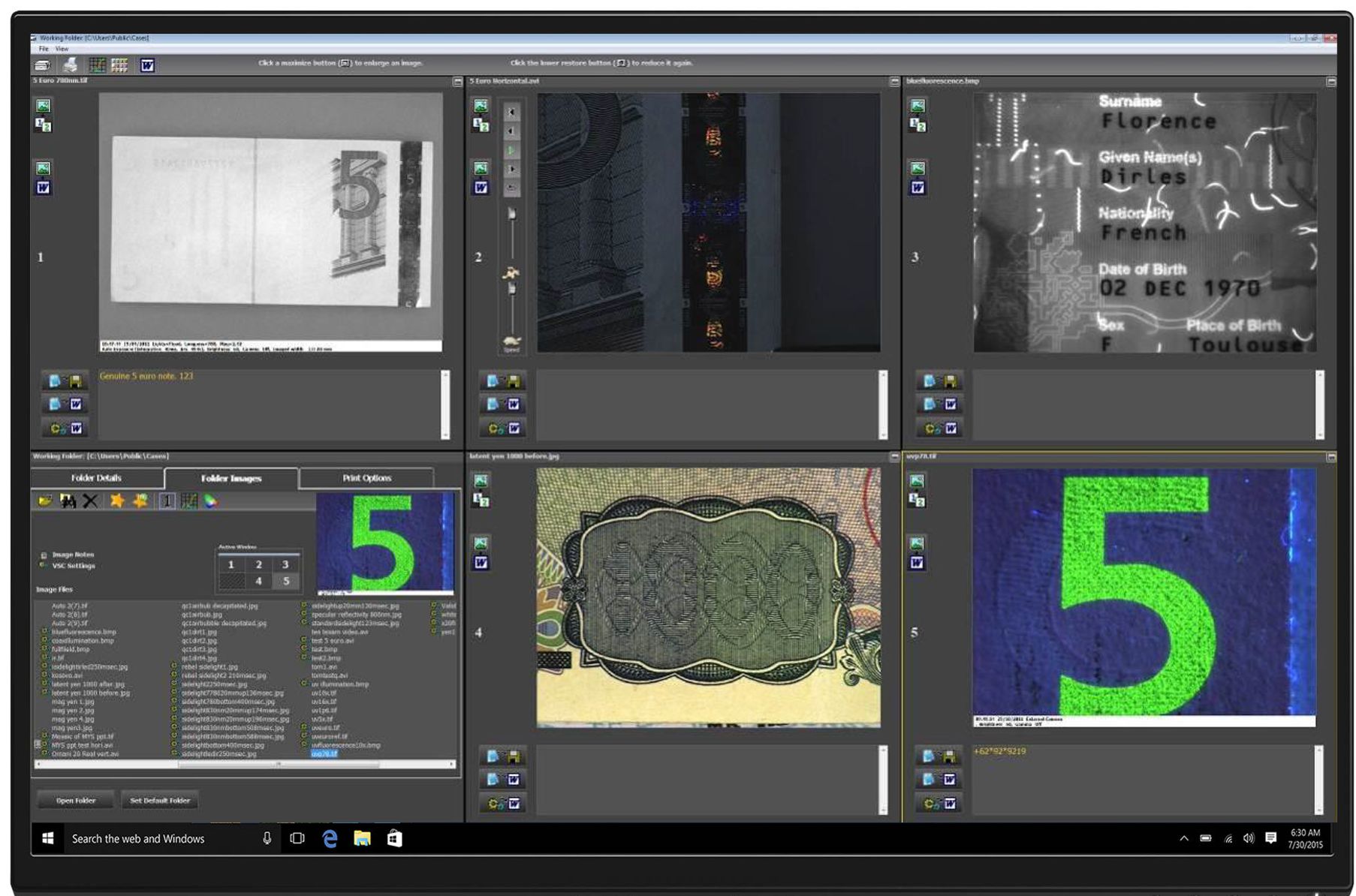
Task: Maximize the uvp78.tif window
Action: tap(1330, 456)
